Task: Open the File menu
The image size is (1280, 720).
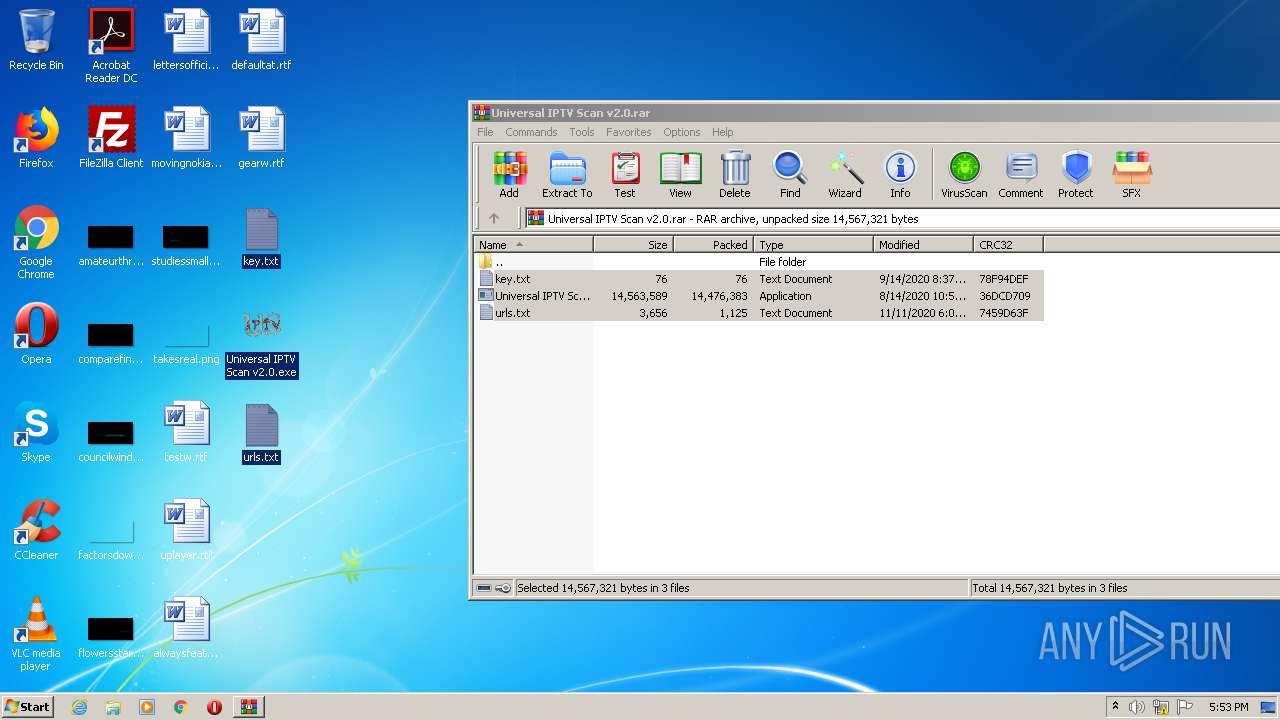Action: point(485,132)
